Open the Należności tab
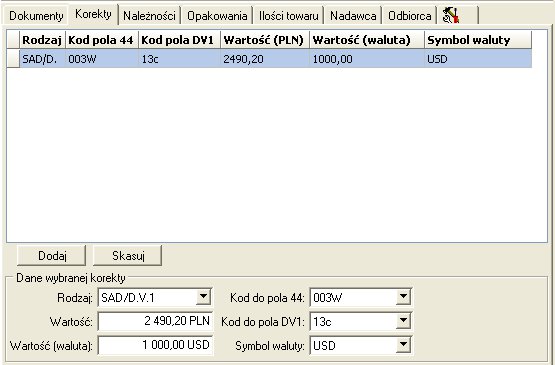Image resolution: width=555 pixels, height=365 pixels. 149,16
